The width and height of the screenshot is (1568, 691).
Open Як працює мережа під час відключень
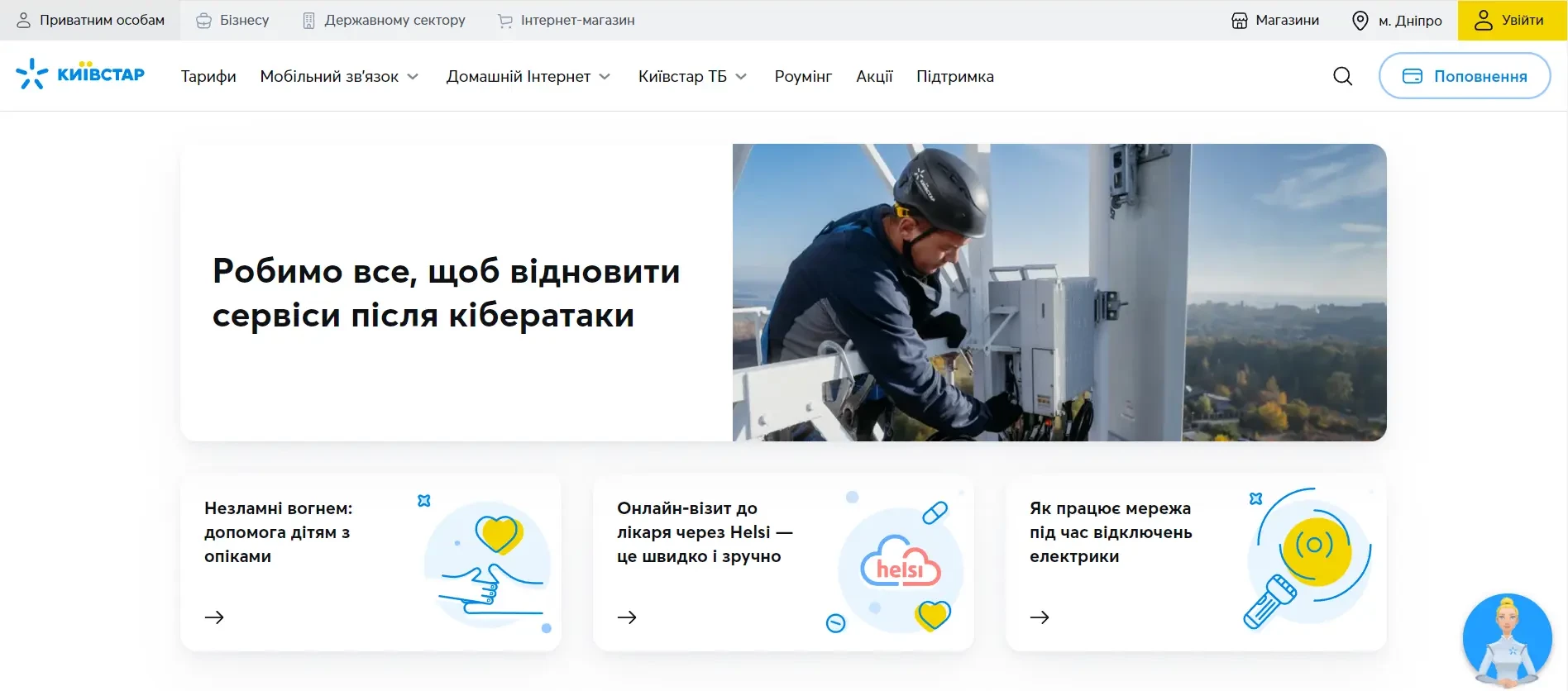pyautogui.click(x=1111, y=532)
